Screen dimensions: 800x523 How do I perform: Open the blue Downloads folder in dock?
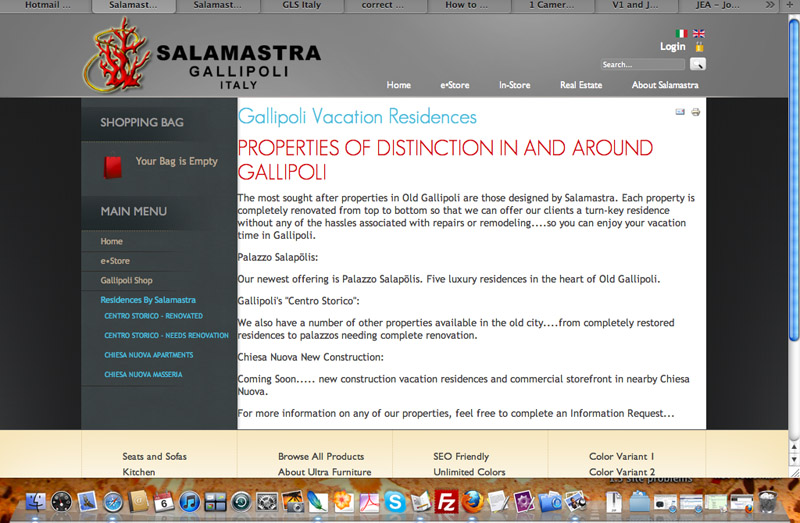pos(639,502)
